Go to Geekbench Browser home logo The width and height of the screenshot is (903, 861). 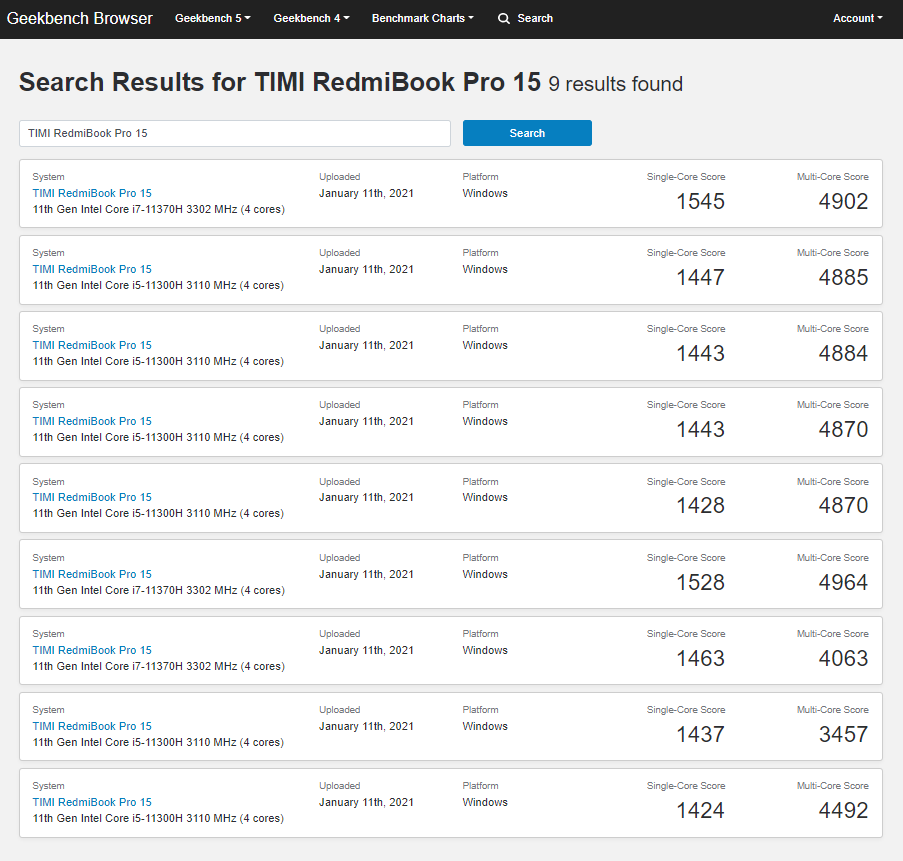[79, 18]
